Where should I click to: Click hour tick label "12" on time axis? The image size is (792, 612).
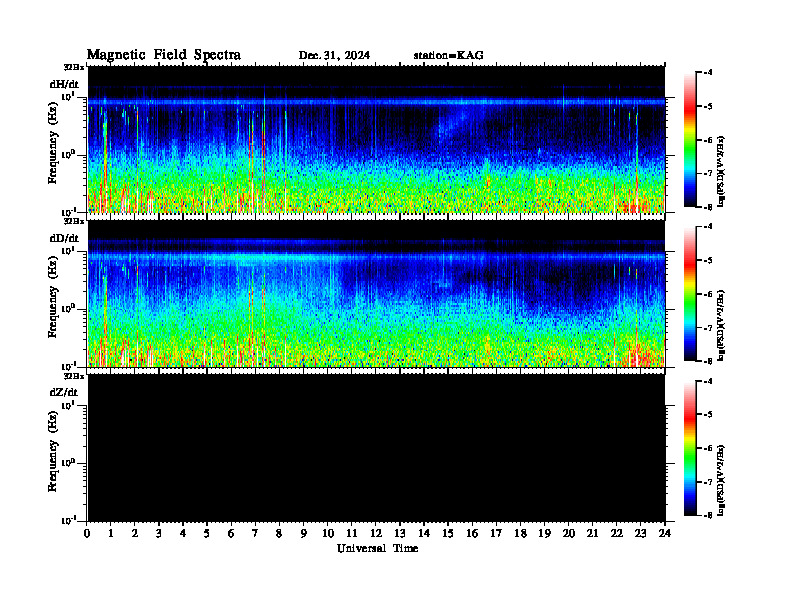click(376, 533)
